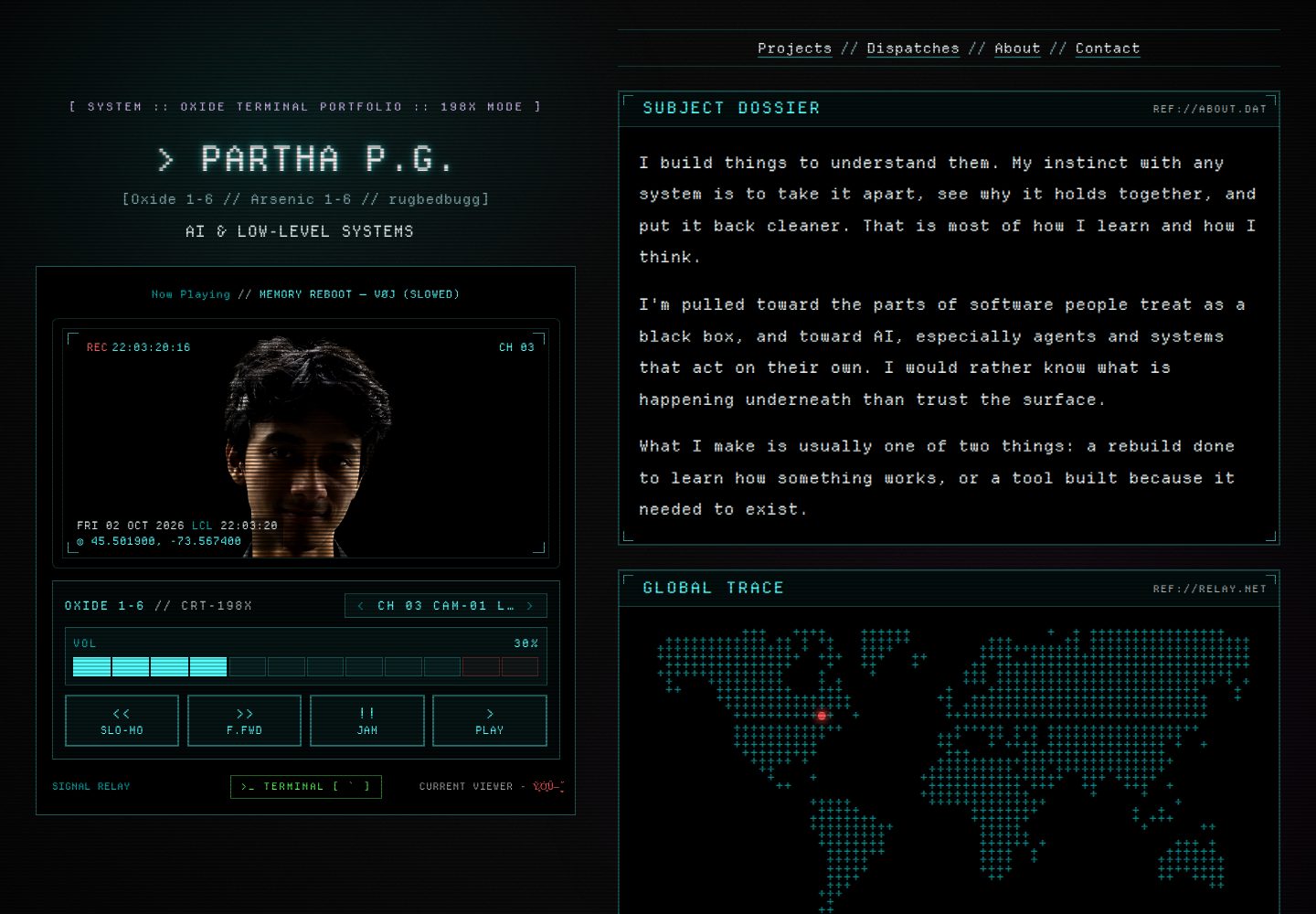
Task: Click the PLAY button
Action: [x=490, y=720]
